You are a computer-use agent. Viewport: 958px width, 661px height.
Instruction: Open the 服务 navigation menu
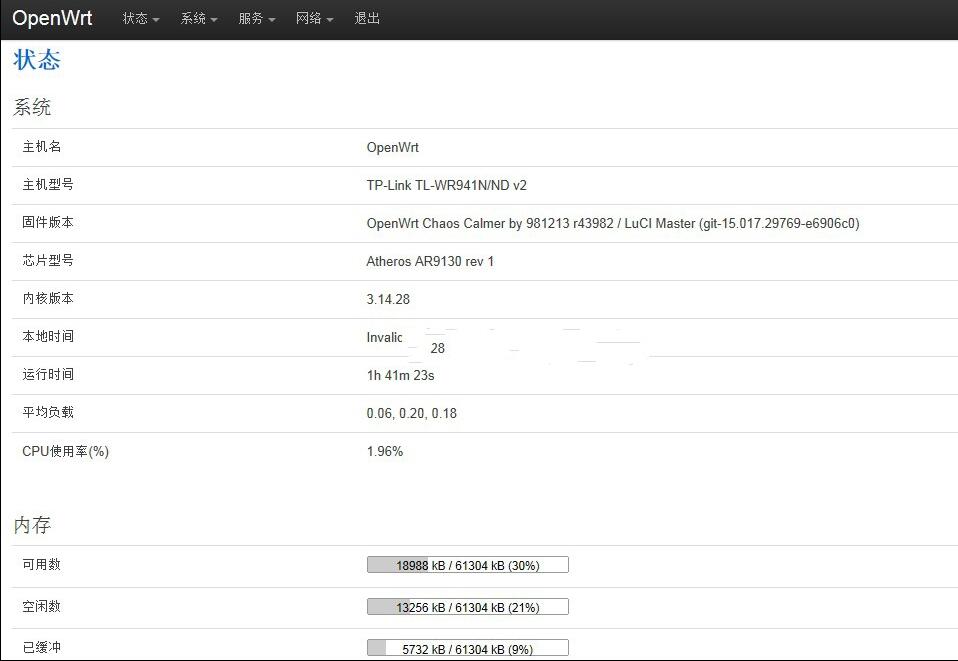[256, 19]
